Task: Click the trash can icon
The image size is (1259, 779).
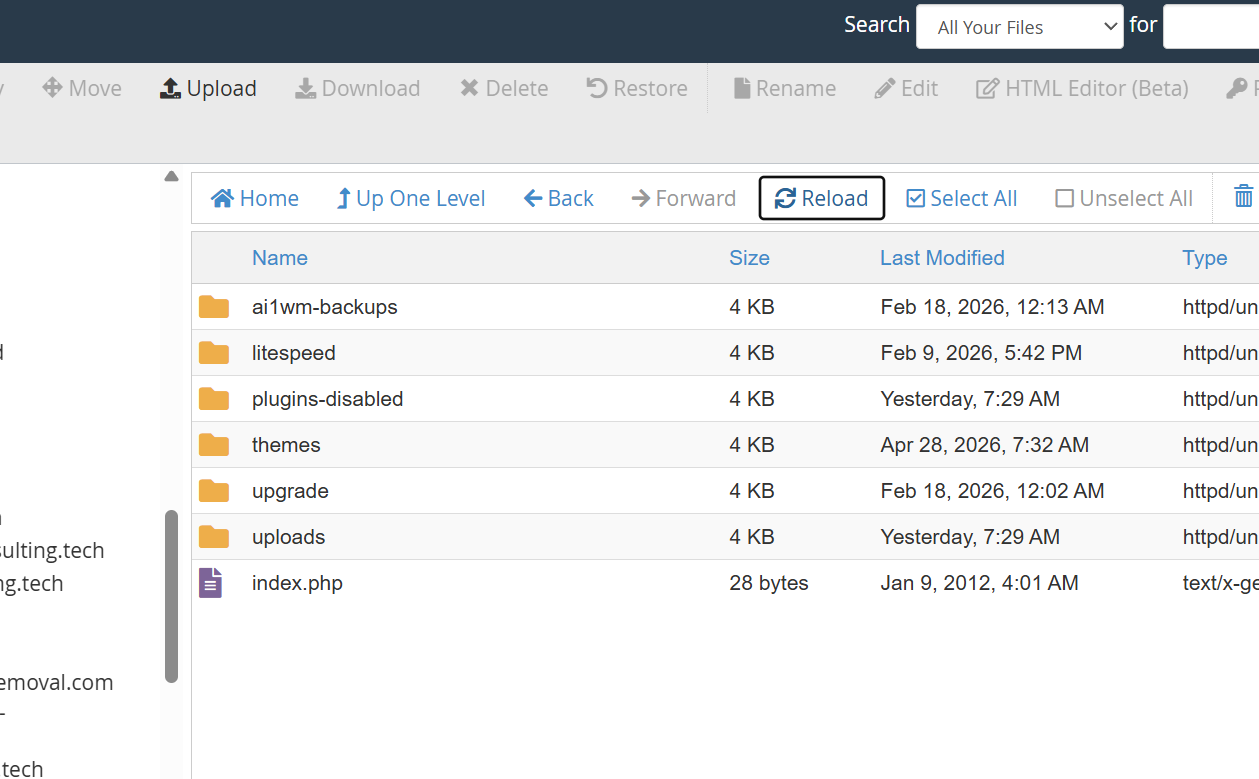Action: click(1243, 196)
